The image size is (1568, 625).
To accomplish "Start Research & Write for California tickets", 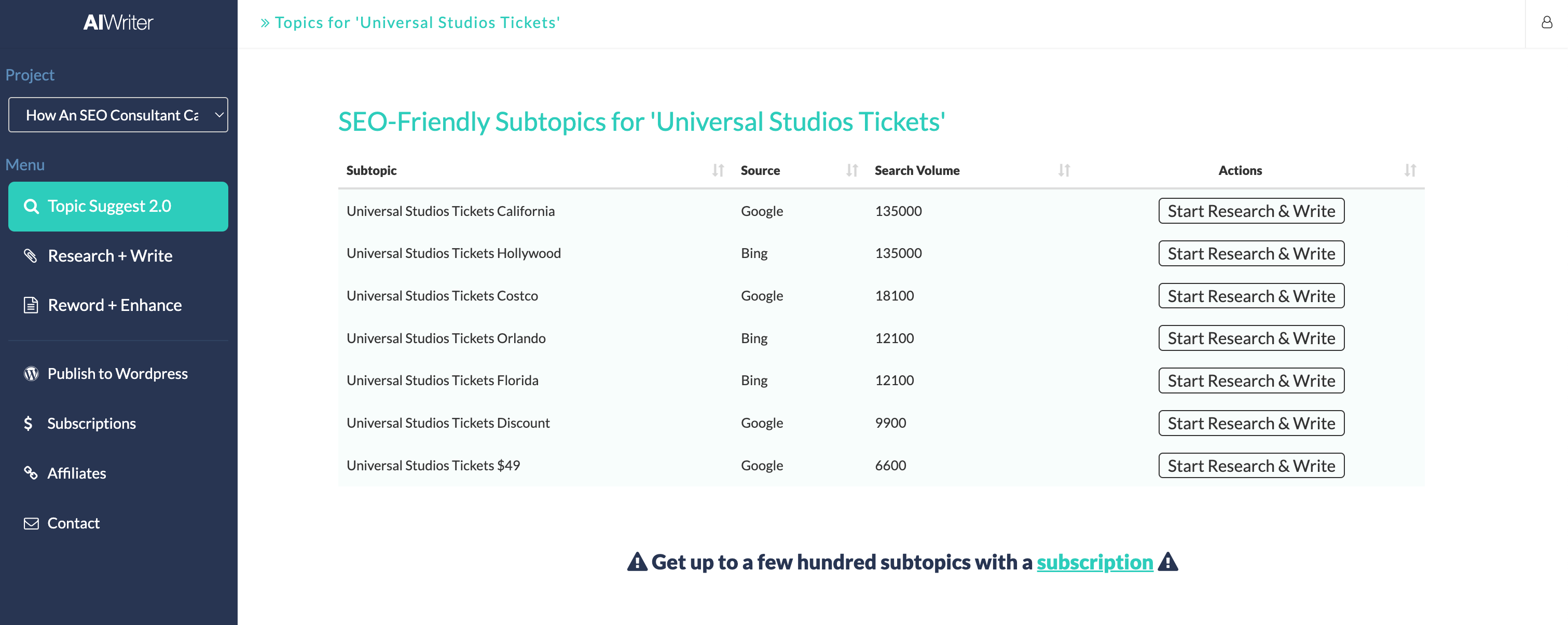I will click(x=1251, y=211).
